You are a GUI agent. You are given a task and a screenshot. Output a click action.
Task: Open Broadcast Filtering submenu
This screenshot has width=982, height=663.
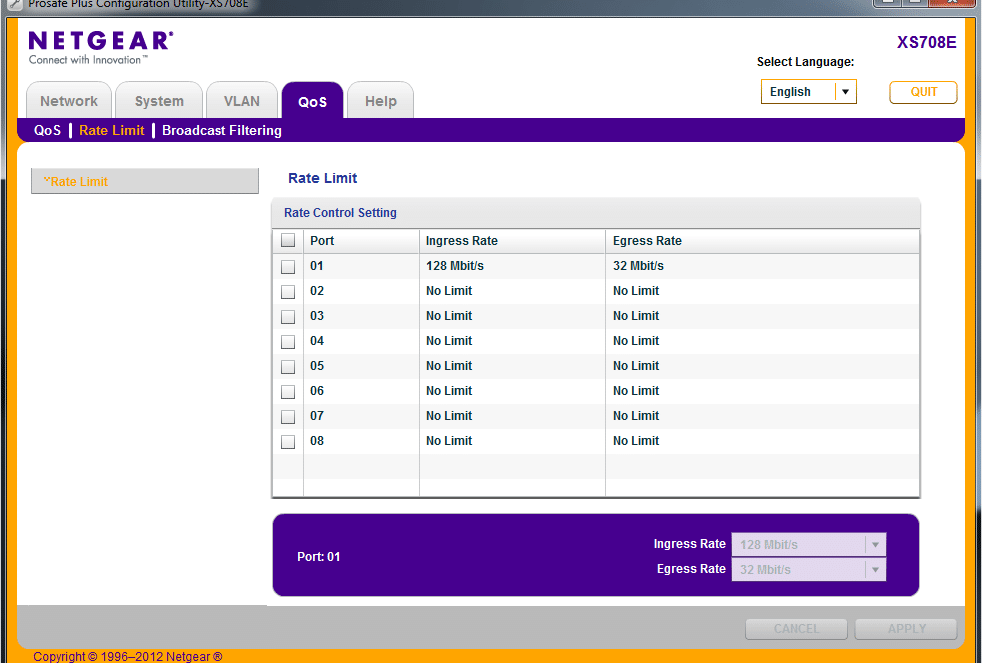click(222, 130)
